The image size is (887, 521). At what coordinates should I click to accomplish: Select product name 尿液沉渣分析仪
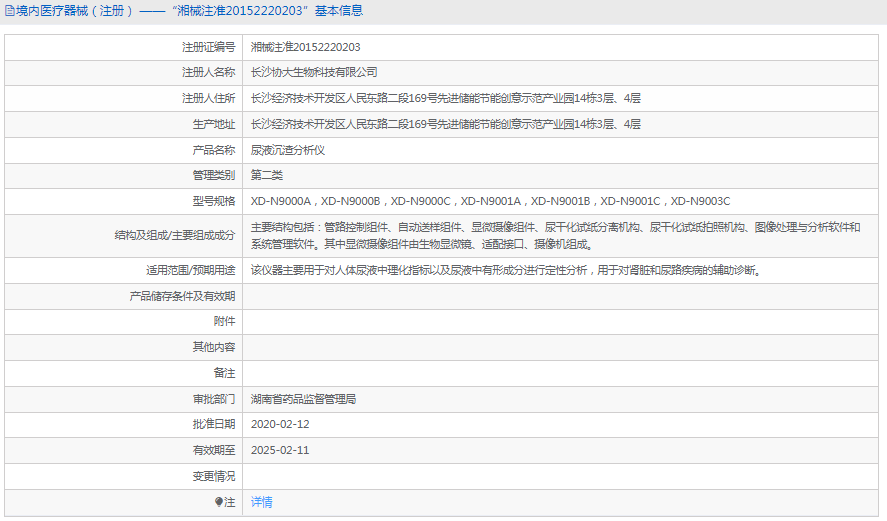(x=288, y=150)
